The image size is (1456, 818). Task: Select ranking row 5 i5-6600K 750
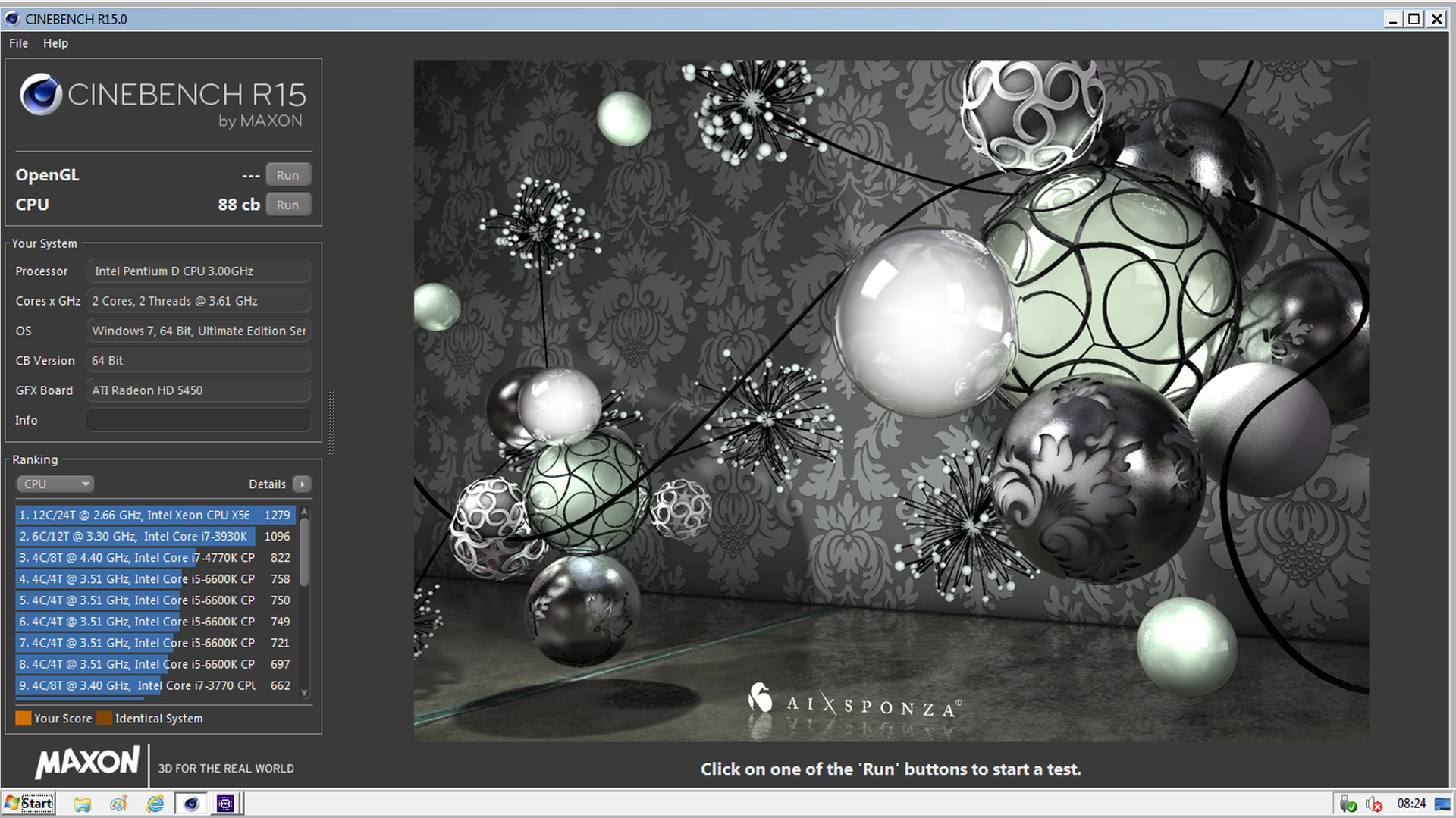tap(155, 600)
